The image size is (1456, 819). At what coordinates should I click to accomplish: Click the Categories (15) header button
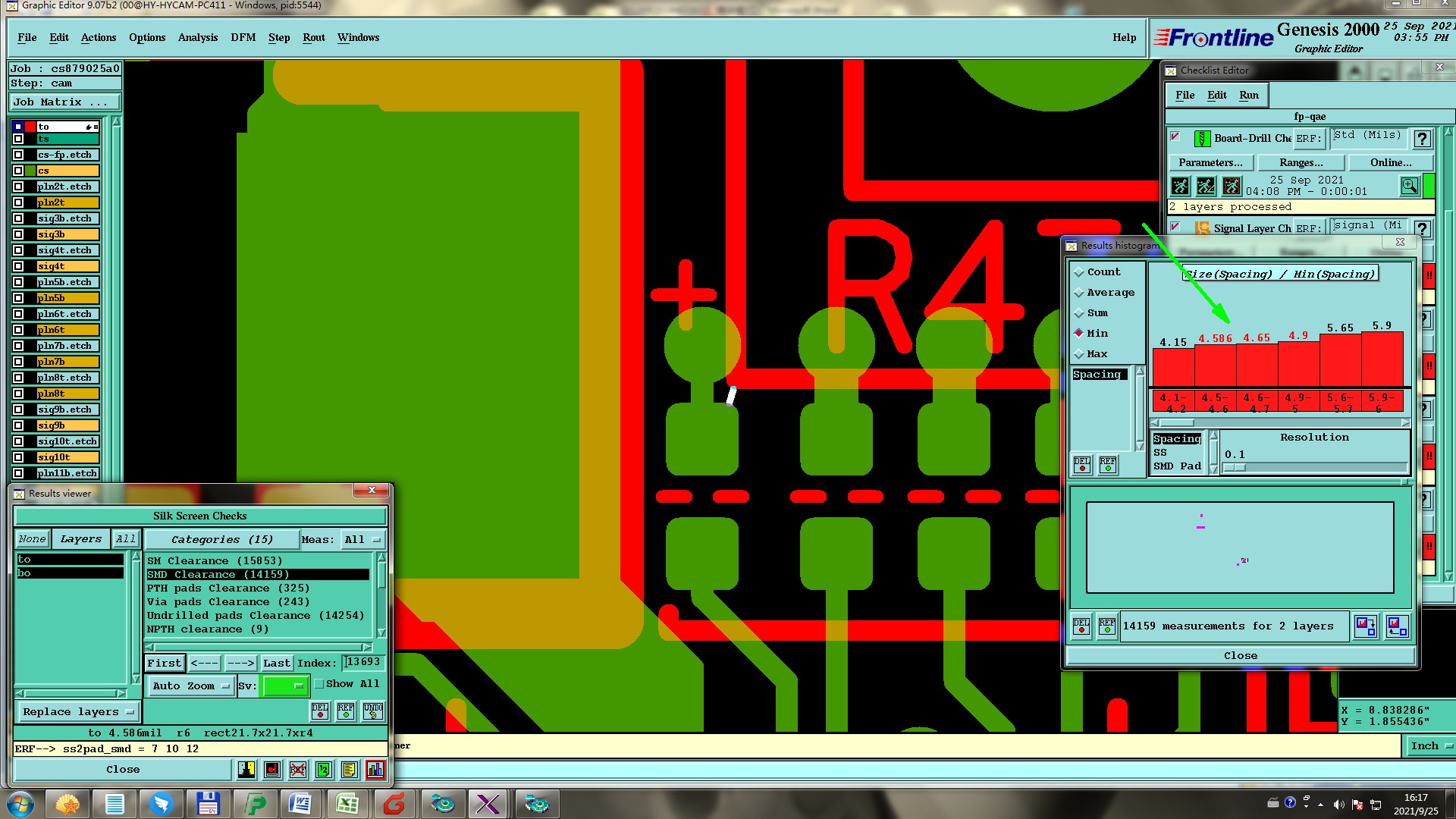(221, 540)
